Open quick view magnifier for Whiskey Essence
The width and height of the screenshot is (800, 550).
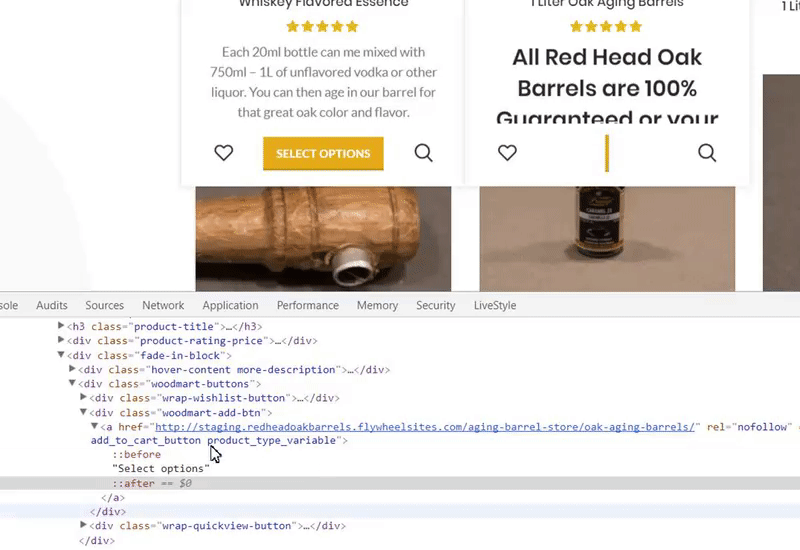pyautogui.click(x=423, y=153)
